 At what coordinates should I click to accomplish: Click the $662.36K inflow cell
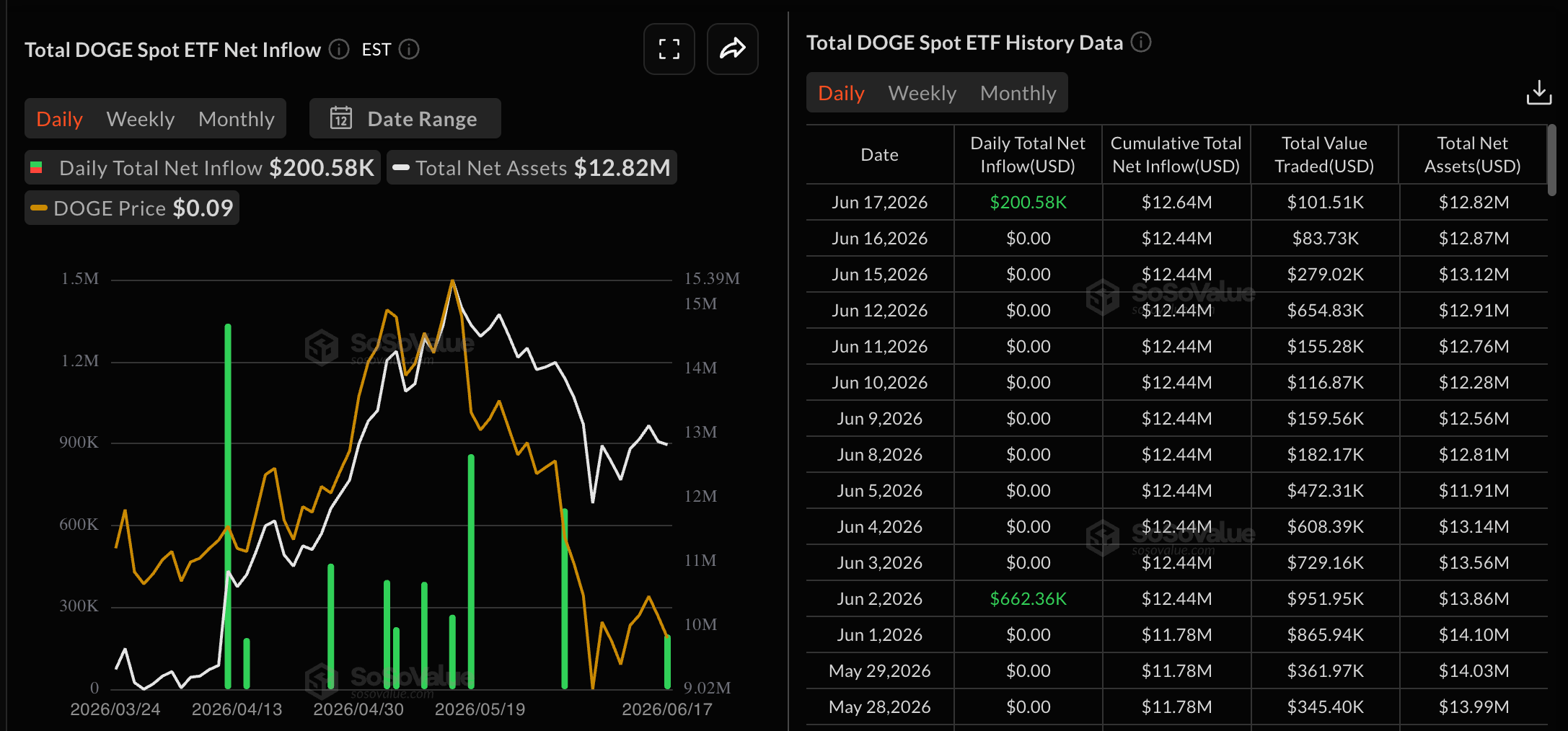pyautogui.click(x=1029, y=598)
